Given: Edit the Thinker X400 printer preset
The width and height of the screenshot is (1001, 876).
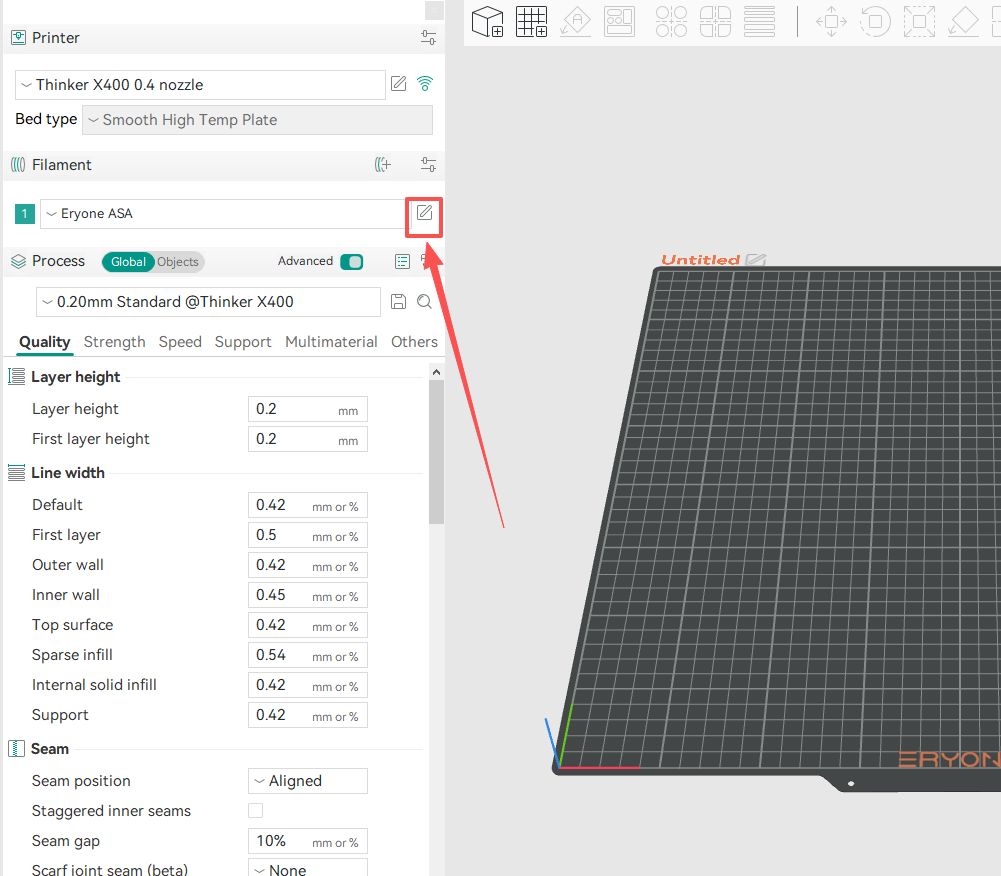Looking at the screenshot, I should (x=398, y=84).
